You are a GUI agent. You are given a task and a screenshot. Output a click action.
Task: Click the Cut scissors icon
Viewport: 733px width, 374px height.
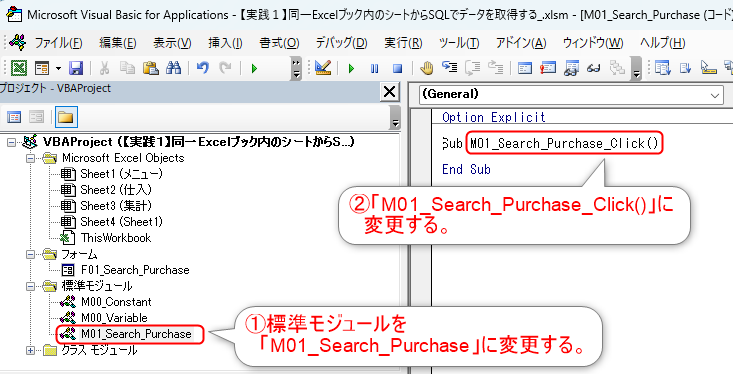pyautogui.click(x=104, y=69)
